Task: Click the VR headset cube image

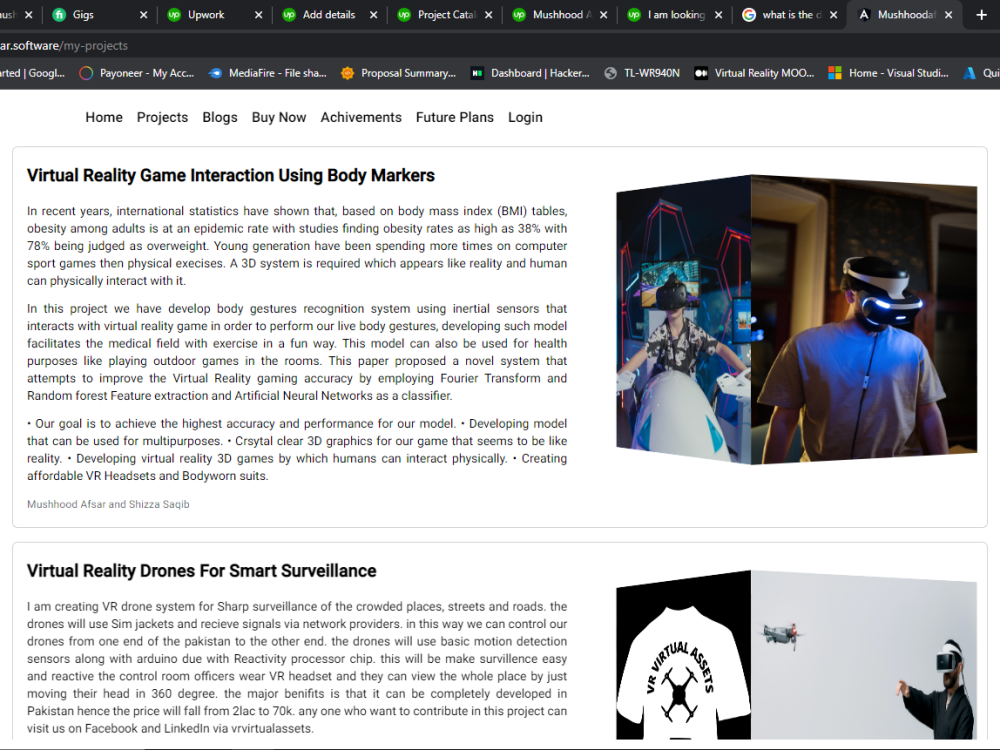Action: pyautogui.click(x=864, y=319)
